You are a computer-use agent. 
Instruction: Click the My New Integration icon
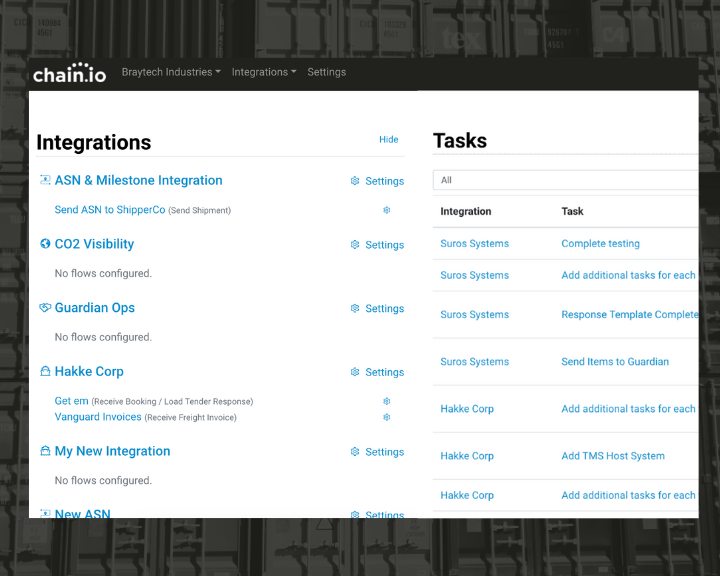(x=45, y=451)
